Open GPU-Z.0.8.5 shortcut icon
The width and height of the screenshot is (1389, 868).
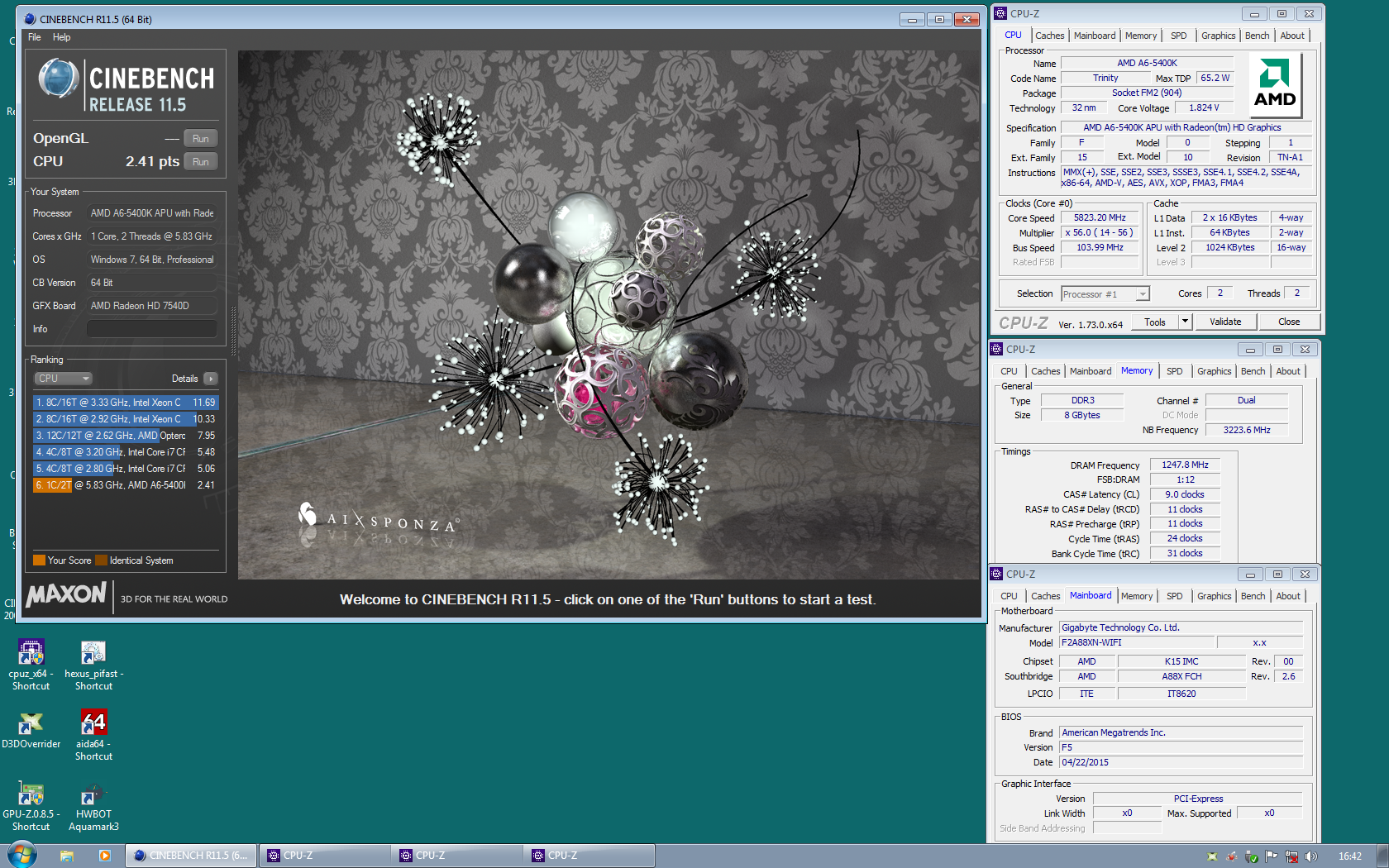click(x=31, y=806)
